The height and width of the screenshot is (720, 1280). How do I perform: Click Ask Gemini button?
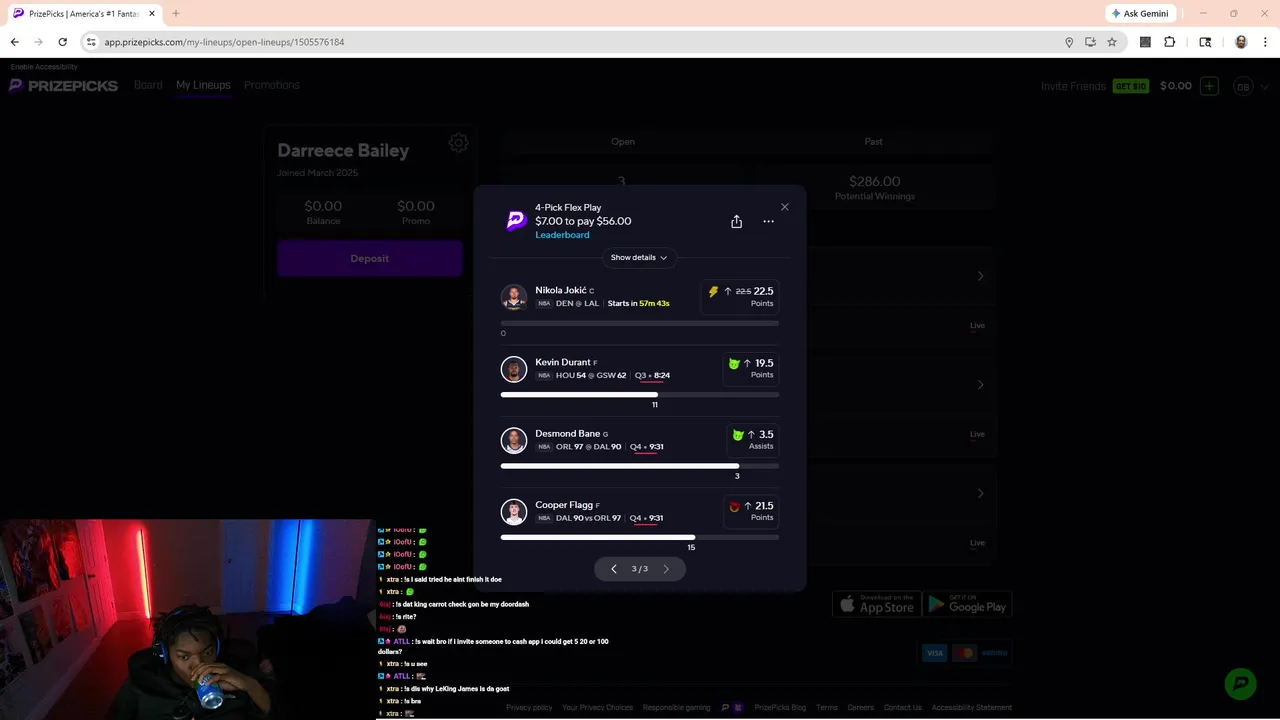click(x=1139, y=14)
